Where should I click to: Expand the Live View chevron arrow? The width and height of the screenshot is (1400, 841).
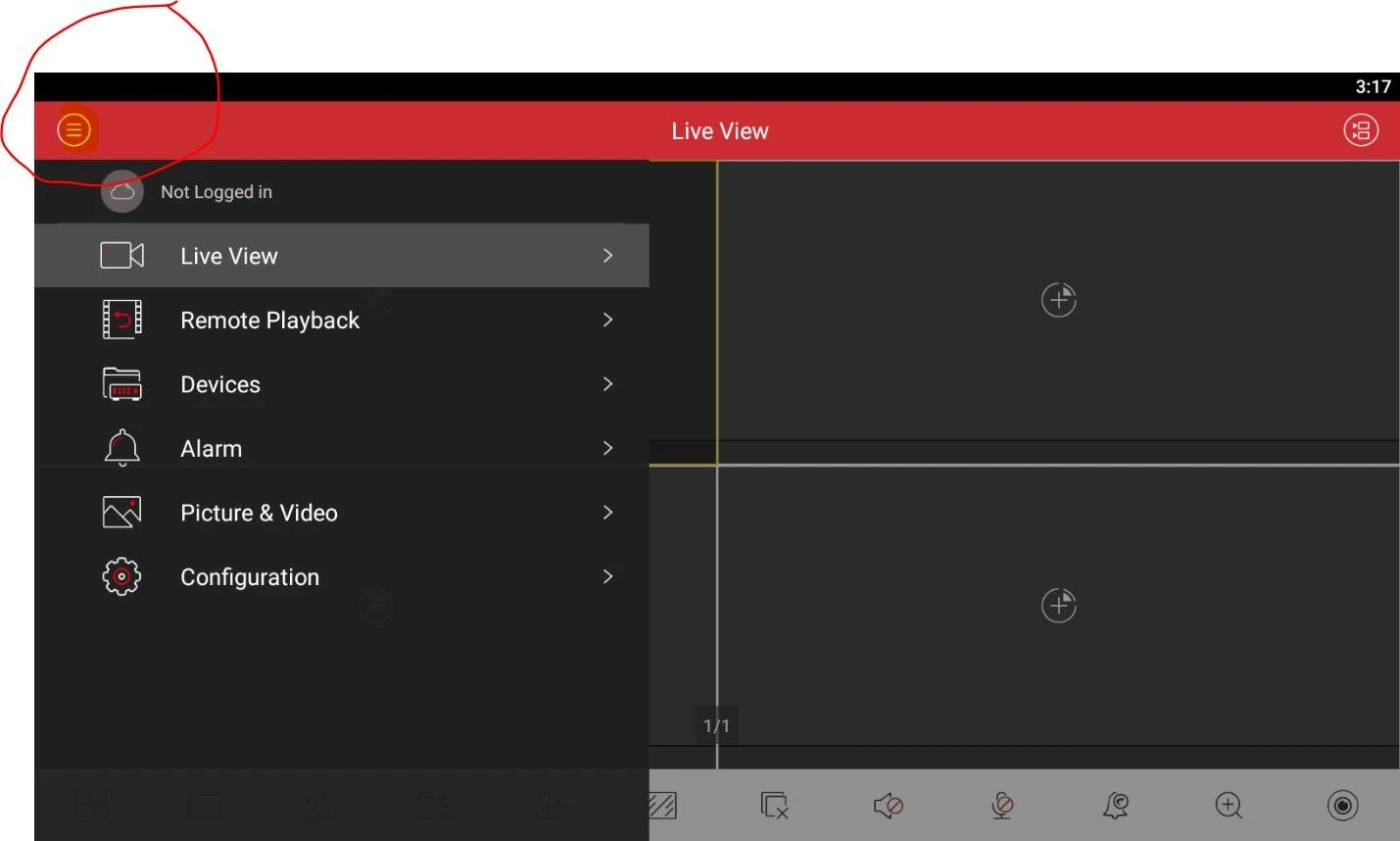(607, 256)
